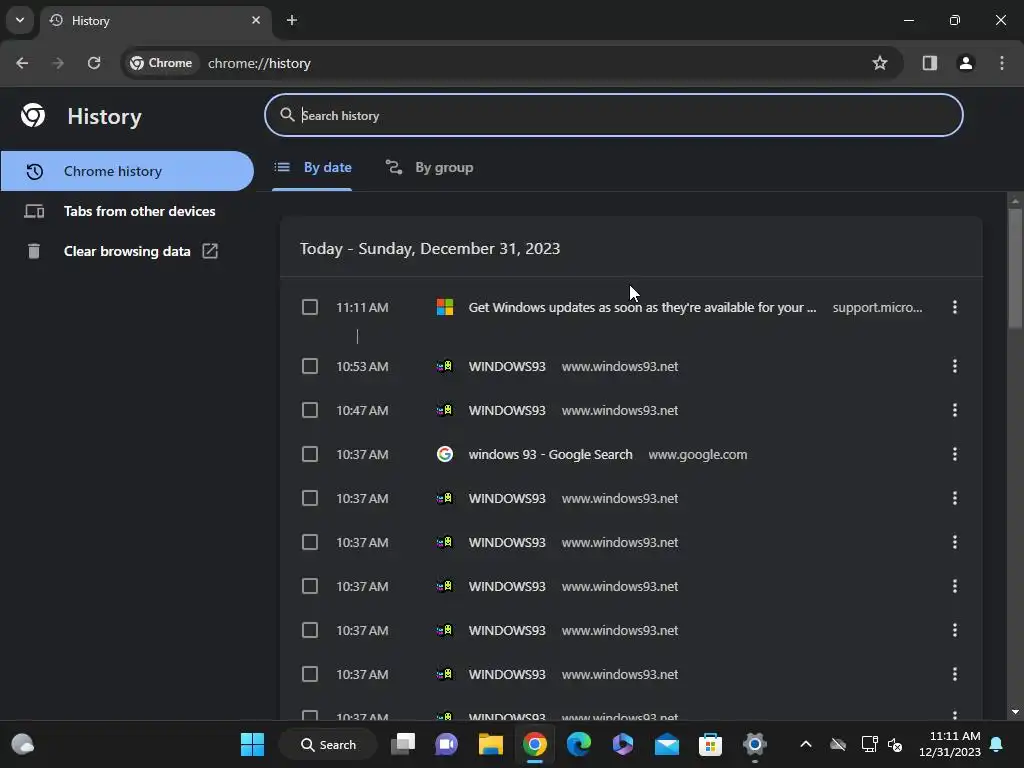
Task: Open actions menu for Google Search entry
Action: [955, 454]
